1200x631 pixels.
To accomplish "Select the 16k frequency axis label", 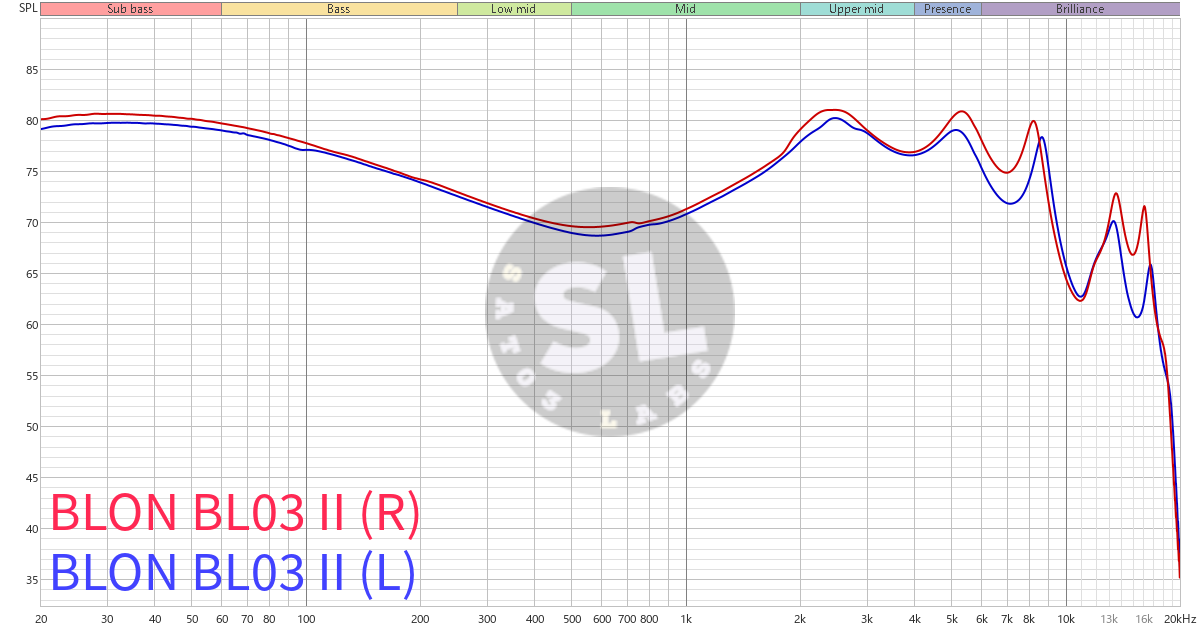I will (x=1143, y=618).
